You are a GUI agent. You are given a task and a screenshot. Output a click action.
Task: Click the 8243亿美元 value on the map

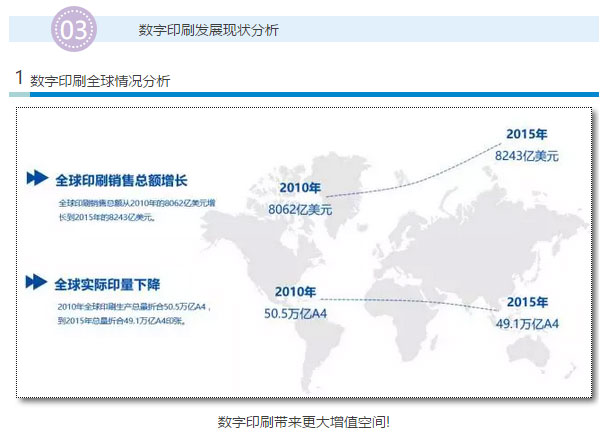pos(526,156)
